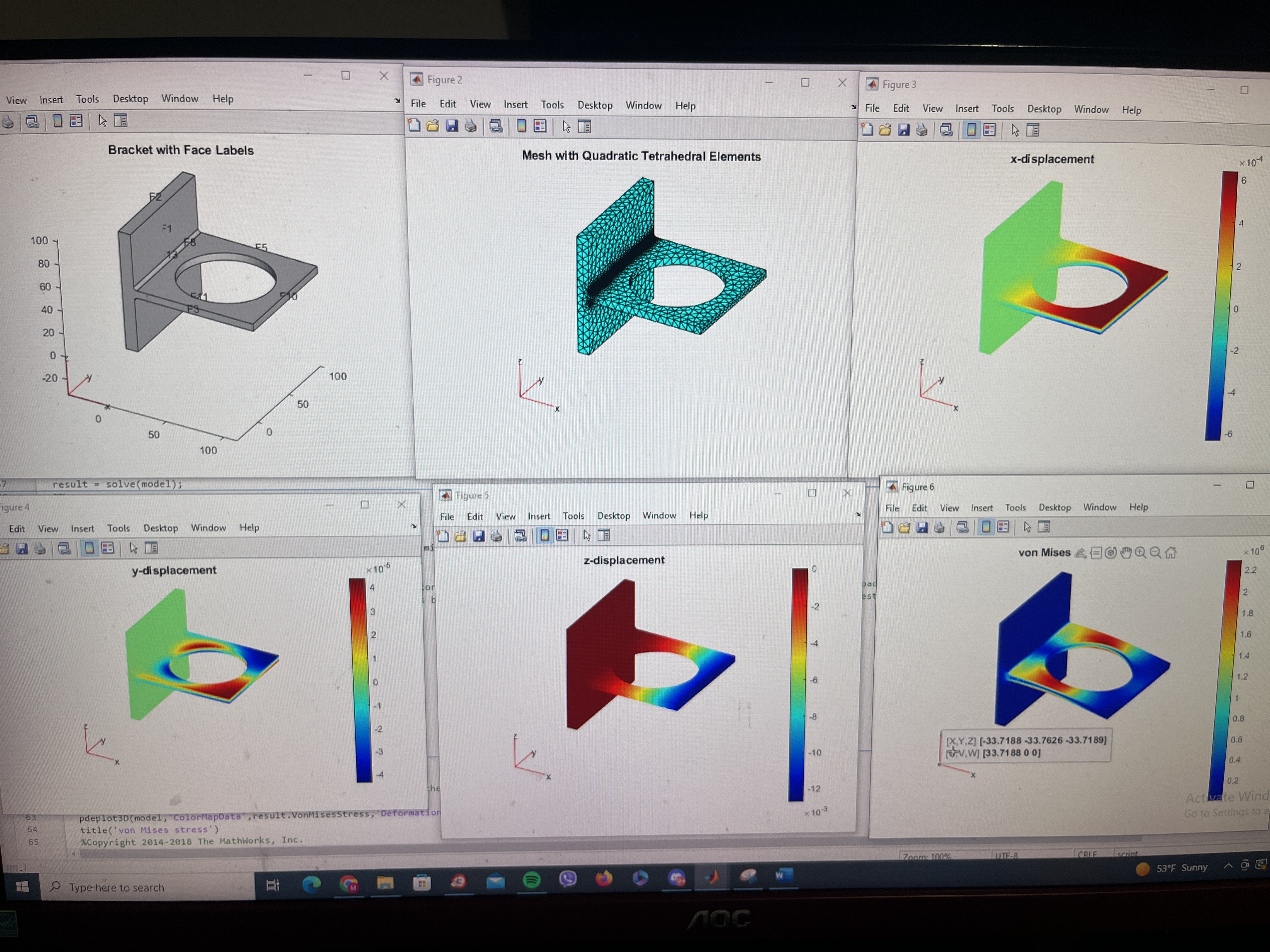Toggle Insert Legend button in Figure 5 toolbar
1270x952 pixels.
point(562,535)
